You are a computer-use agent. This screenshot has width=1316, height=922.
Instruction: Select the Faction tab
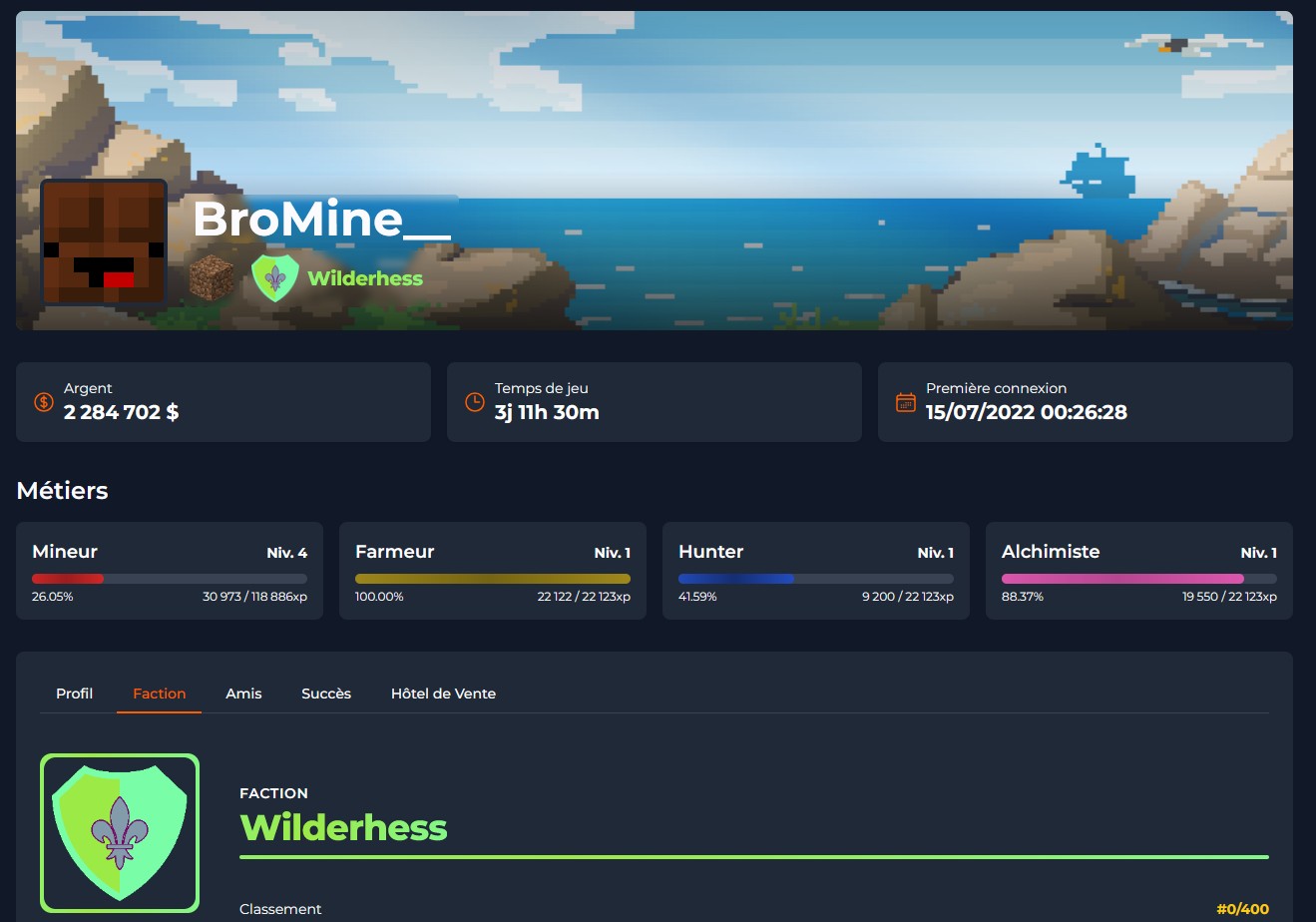[160, 693]
